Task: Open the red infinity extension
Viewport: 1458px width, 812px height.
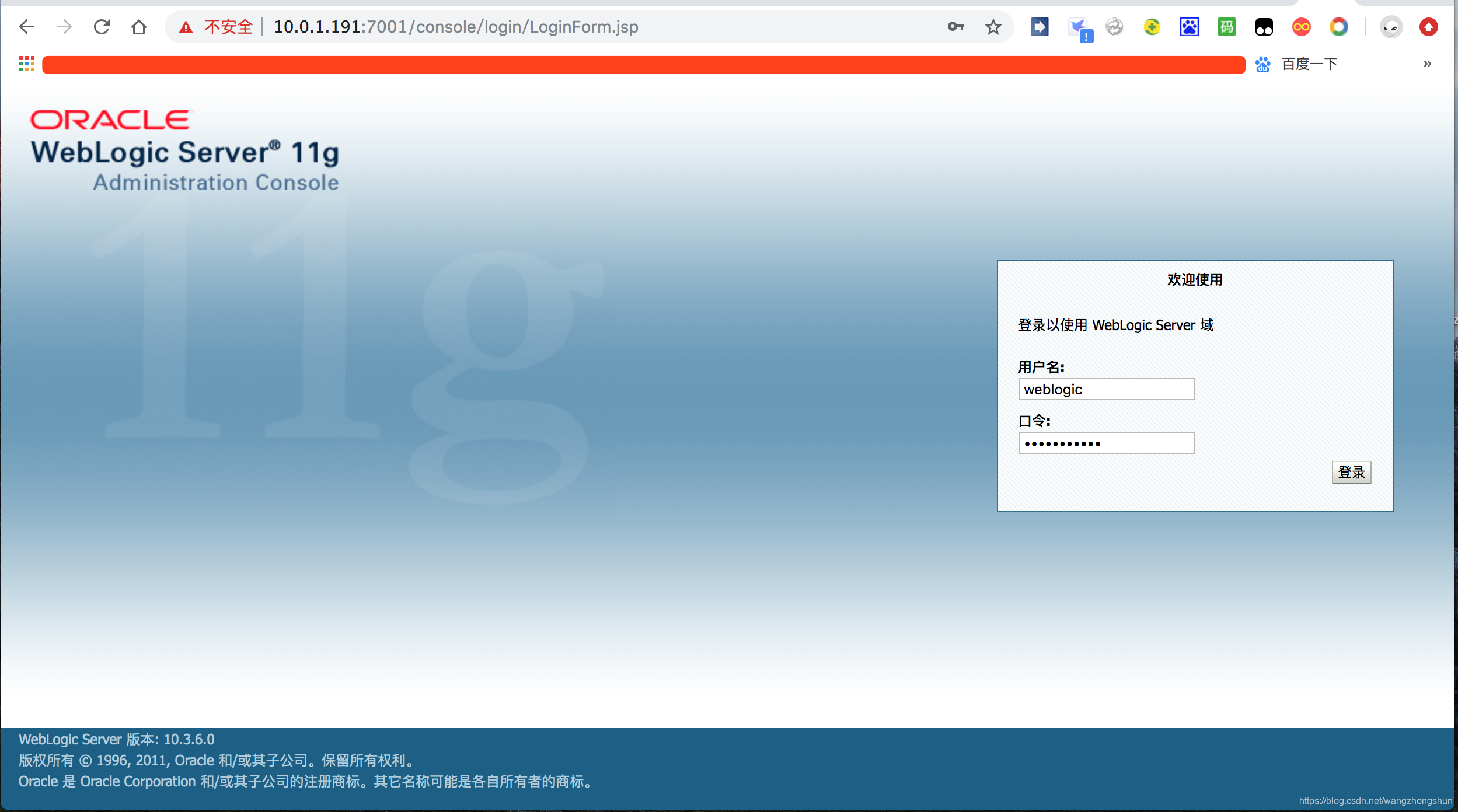Action: point(1301,27)
